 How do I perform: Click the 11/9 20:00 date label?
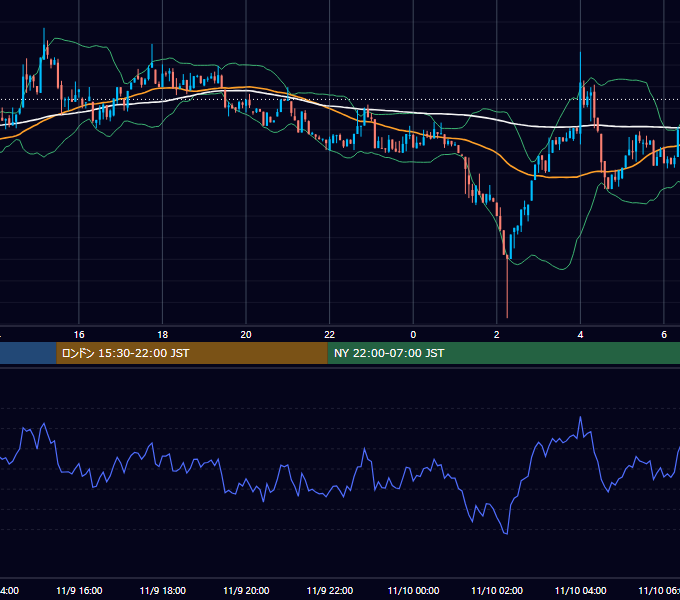[x=246, y=590]
